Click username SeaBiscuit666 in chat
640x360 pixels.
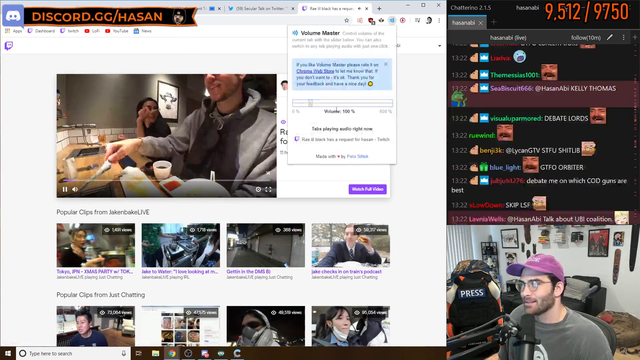coord(511,89)
